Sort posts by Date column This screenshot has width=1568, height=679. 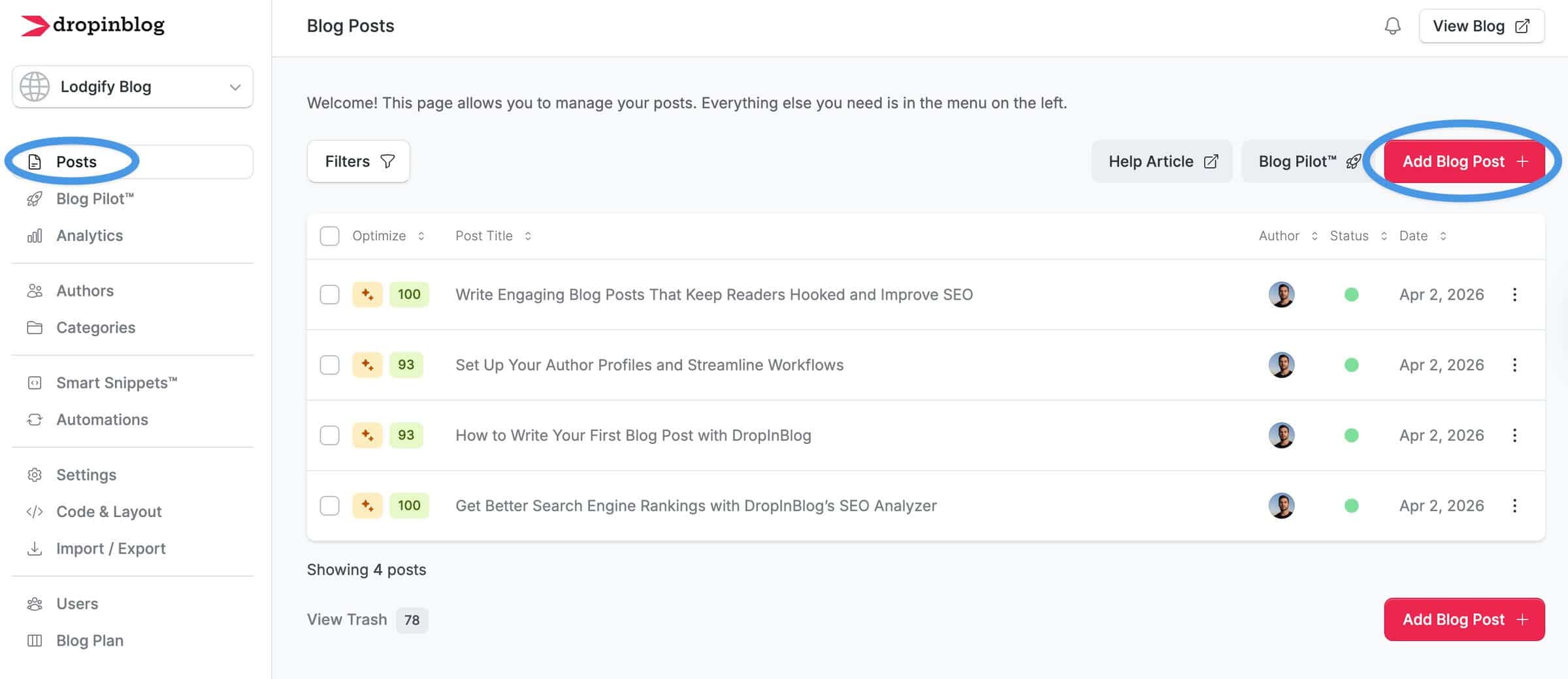click(1423, 236)
